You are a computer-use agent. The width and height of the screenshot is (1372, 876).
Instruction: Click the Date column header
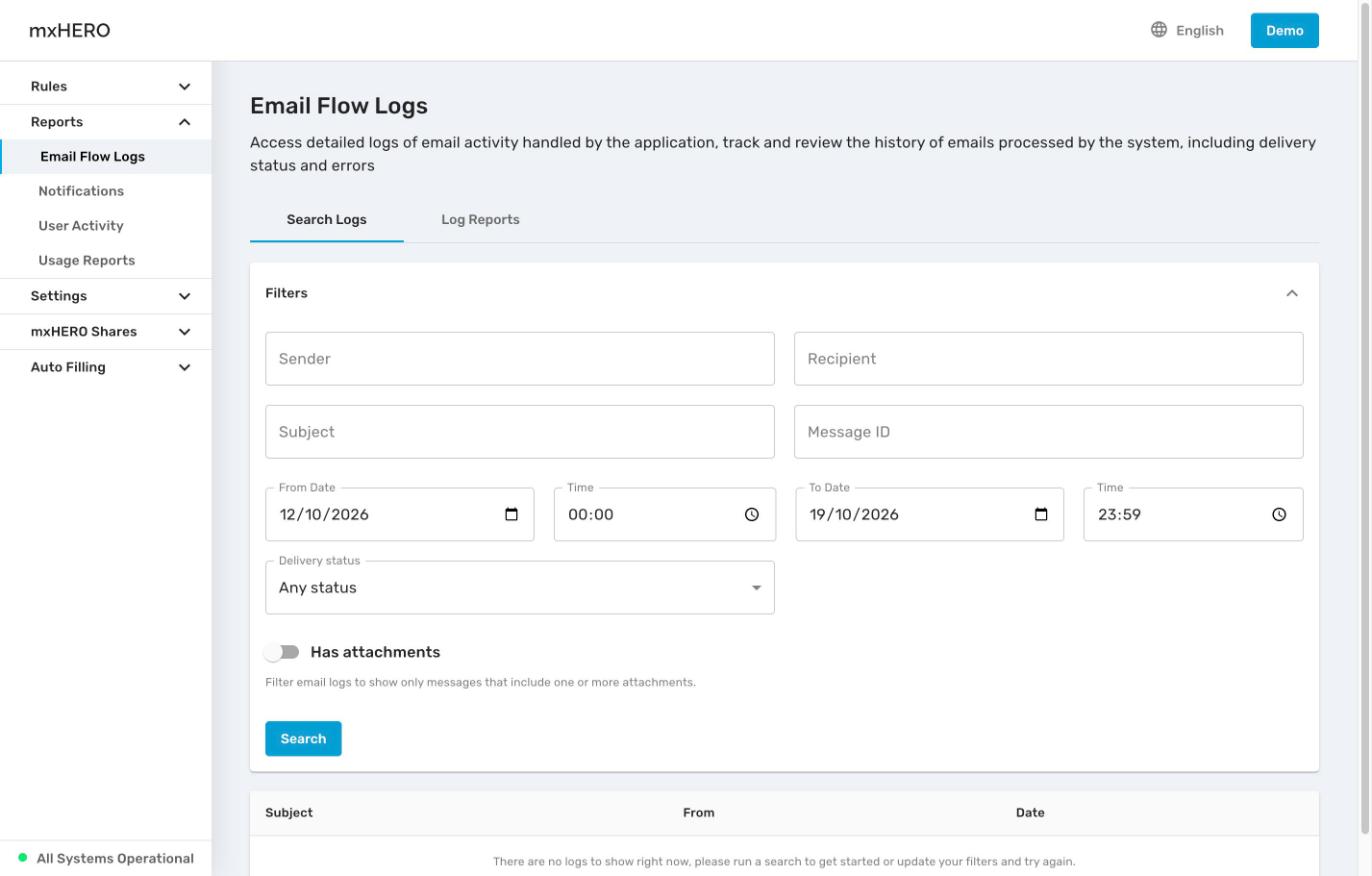[x=1030, y=813]
